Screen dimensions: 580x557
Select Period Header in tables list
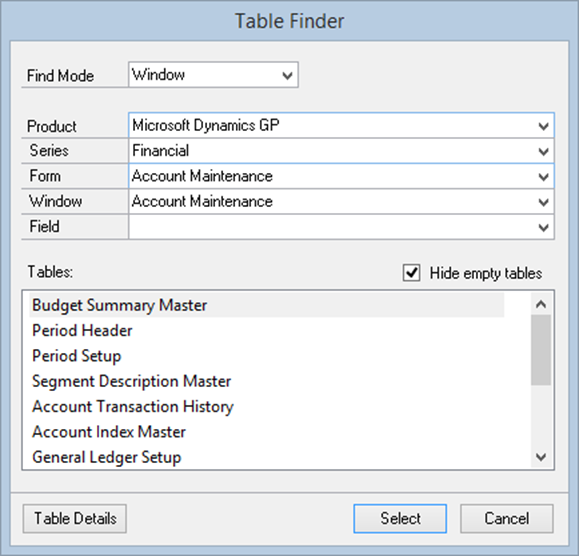pos(266,331)
